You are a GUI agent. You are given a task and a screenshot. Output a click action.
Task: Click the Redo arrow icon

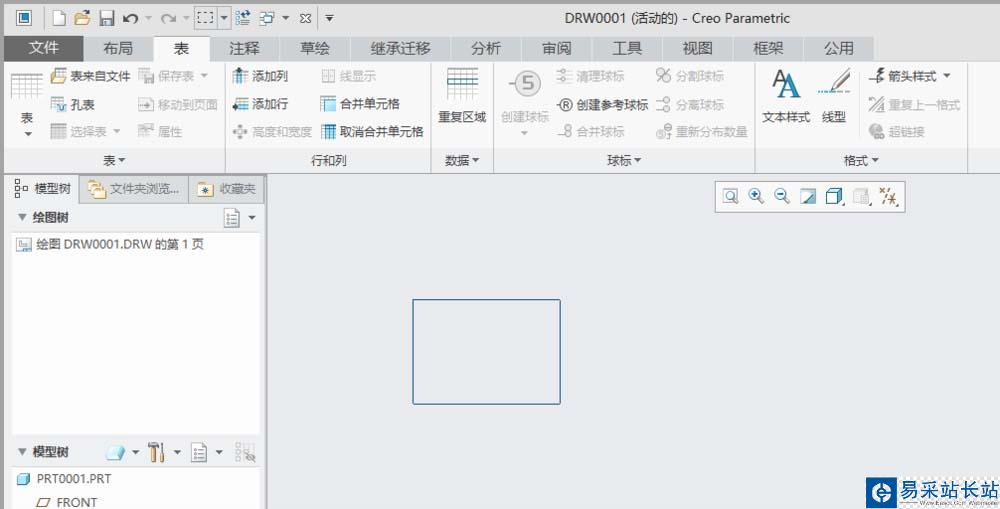click(x=168, y=18)
